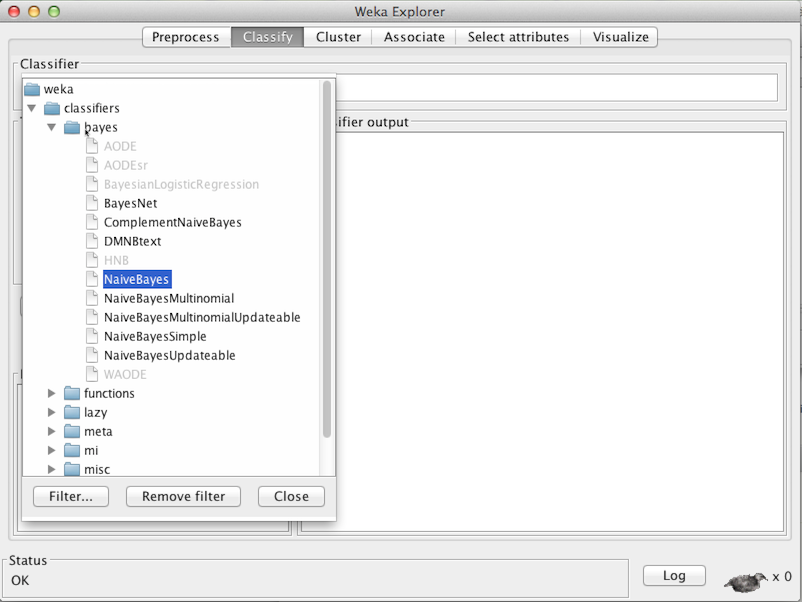802x602 pixels.
Task: Open the Select attributes tab
Action: [518, 37]
